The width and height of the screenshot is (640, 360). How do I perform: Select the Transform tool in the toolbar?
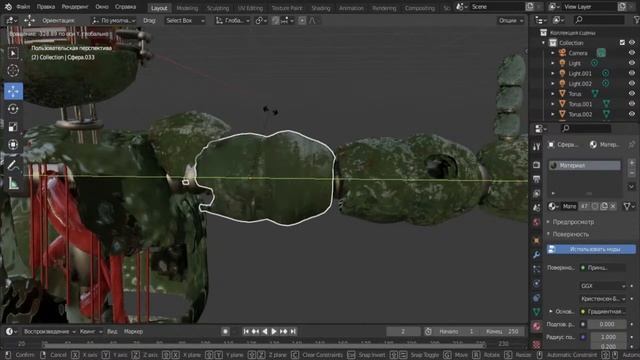point(13,144)
